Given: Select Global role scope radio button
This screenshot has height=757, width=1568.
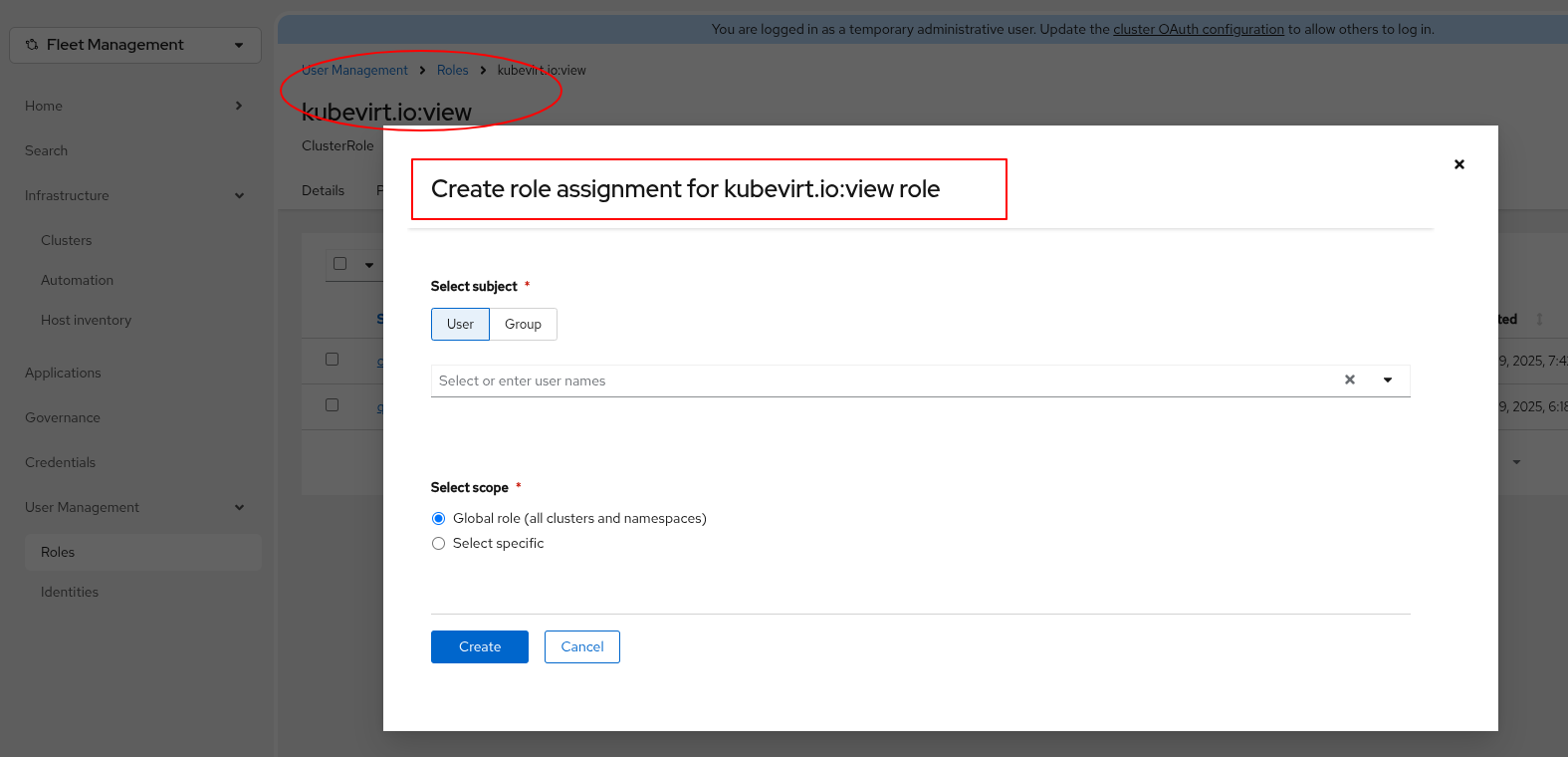Looking at the screenshot, I should [438, 518].
